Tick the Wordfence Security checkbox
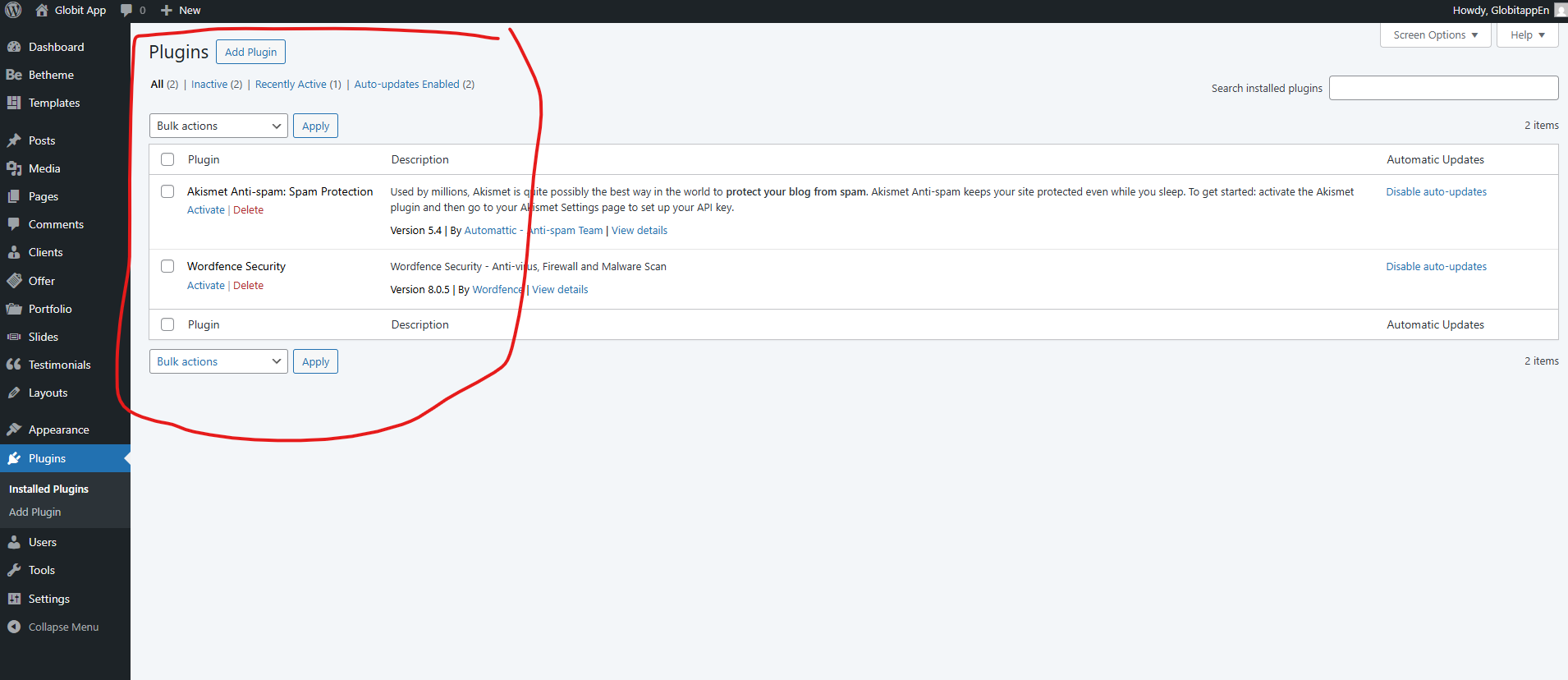1568x680 pixels. pos(167,266)
